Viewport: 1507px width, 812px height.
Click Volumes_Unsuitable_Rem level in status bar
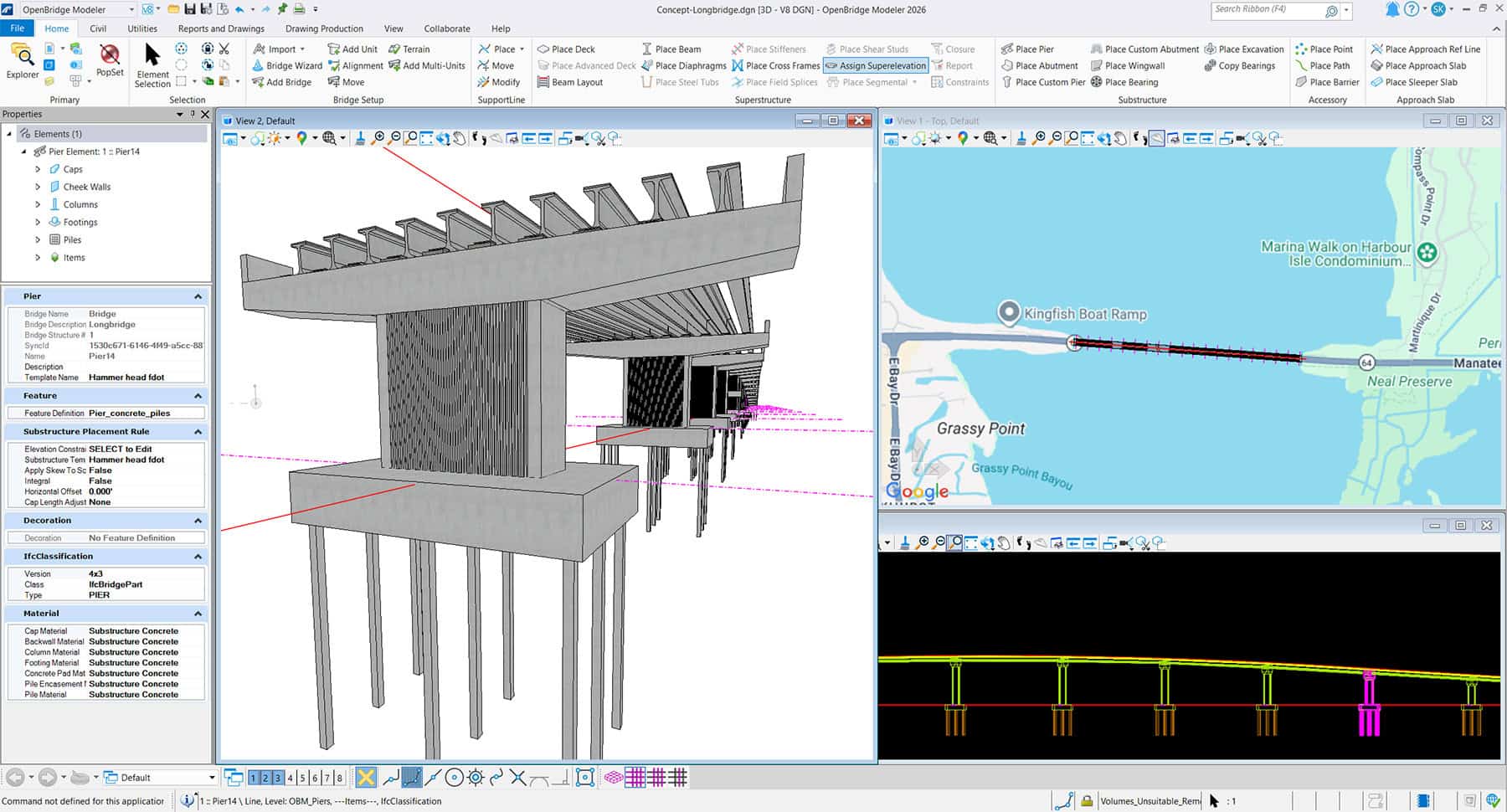point(1150,801)
